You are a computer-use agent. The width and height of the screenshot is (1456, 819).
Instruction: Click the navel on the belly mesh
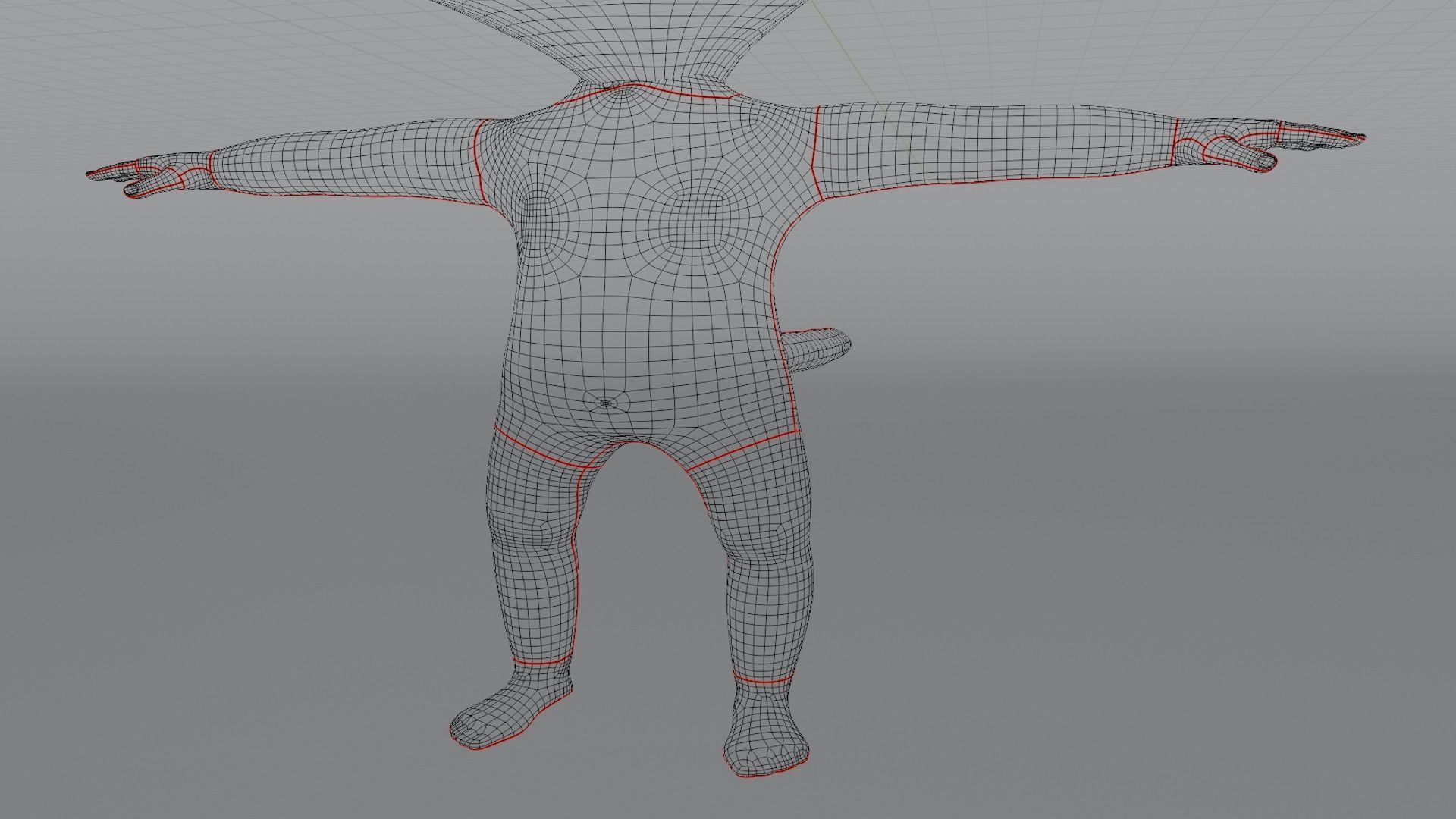click(605, 403)
